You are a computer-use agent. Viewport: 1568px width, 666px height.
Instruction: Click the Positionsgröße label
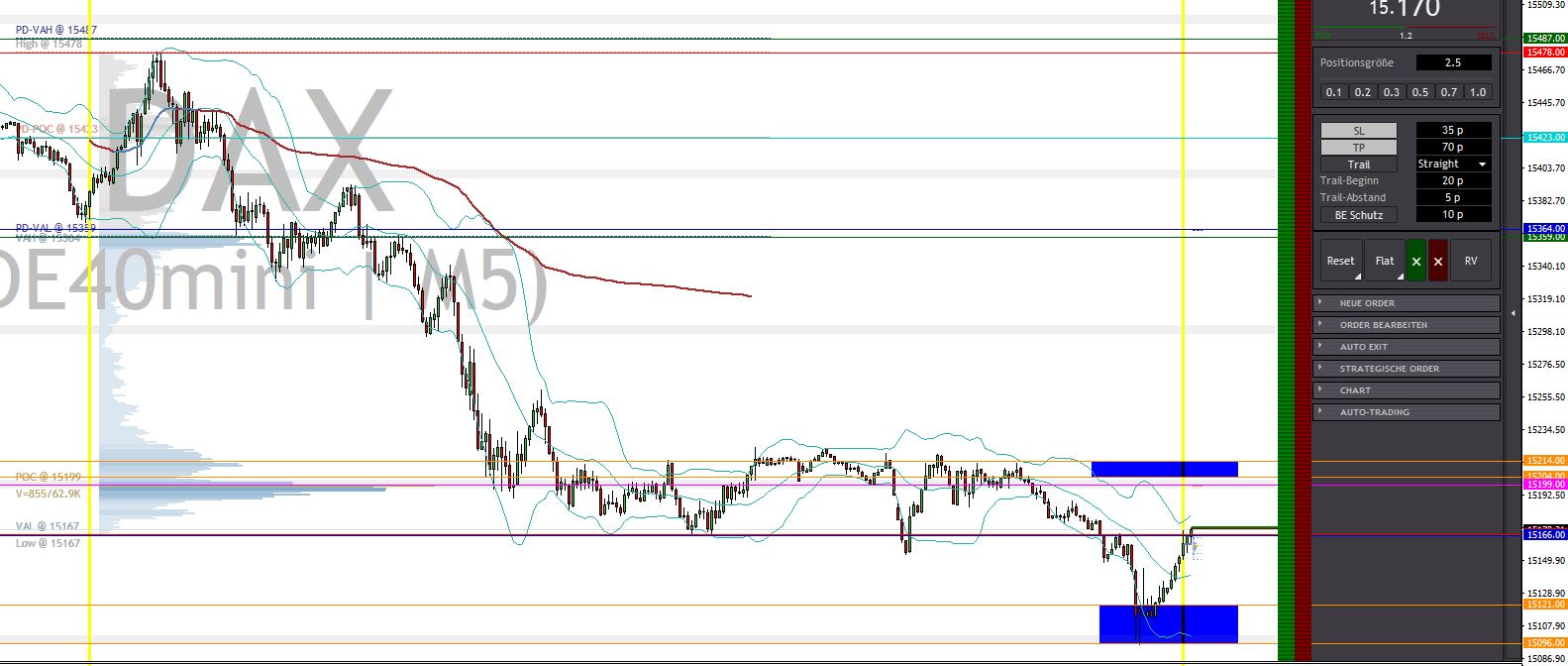1357,62
